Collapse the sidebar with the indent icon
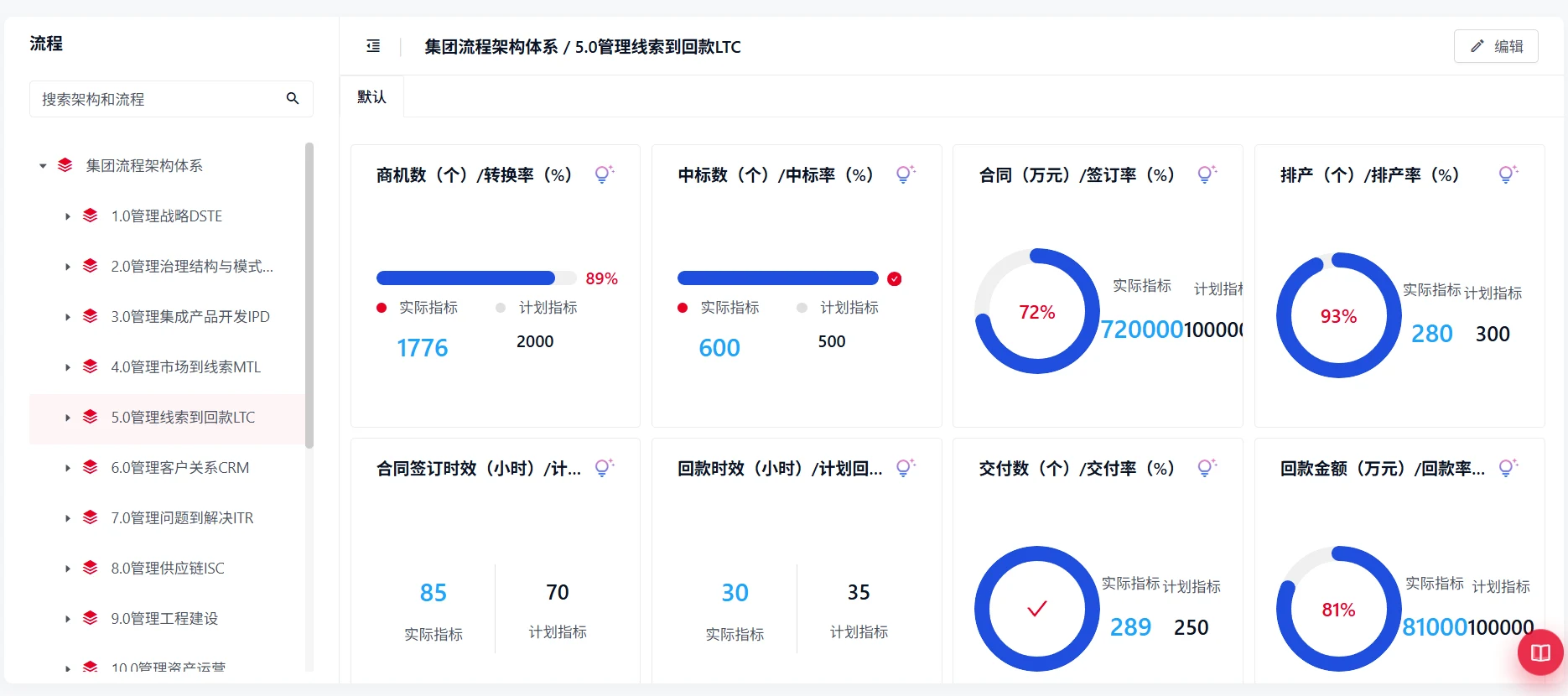The width and height of the screenshot is (1568, 696). pos(373,46)
